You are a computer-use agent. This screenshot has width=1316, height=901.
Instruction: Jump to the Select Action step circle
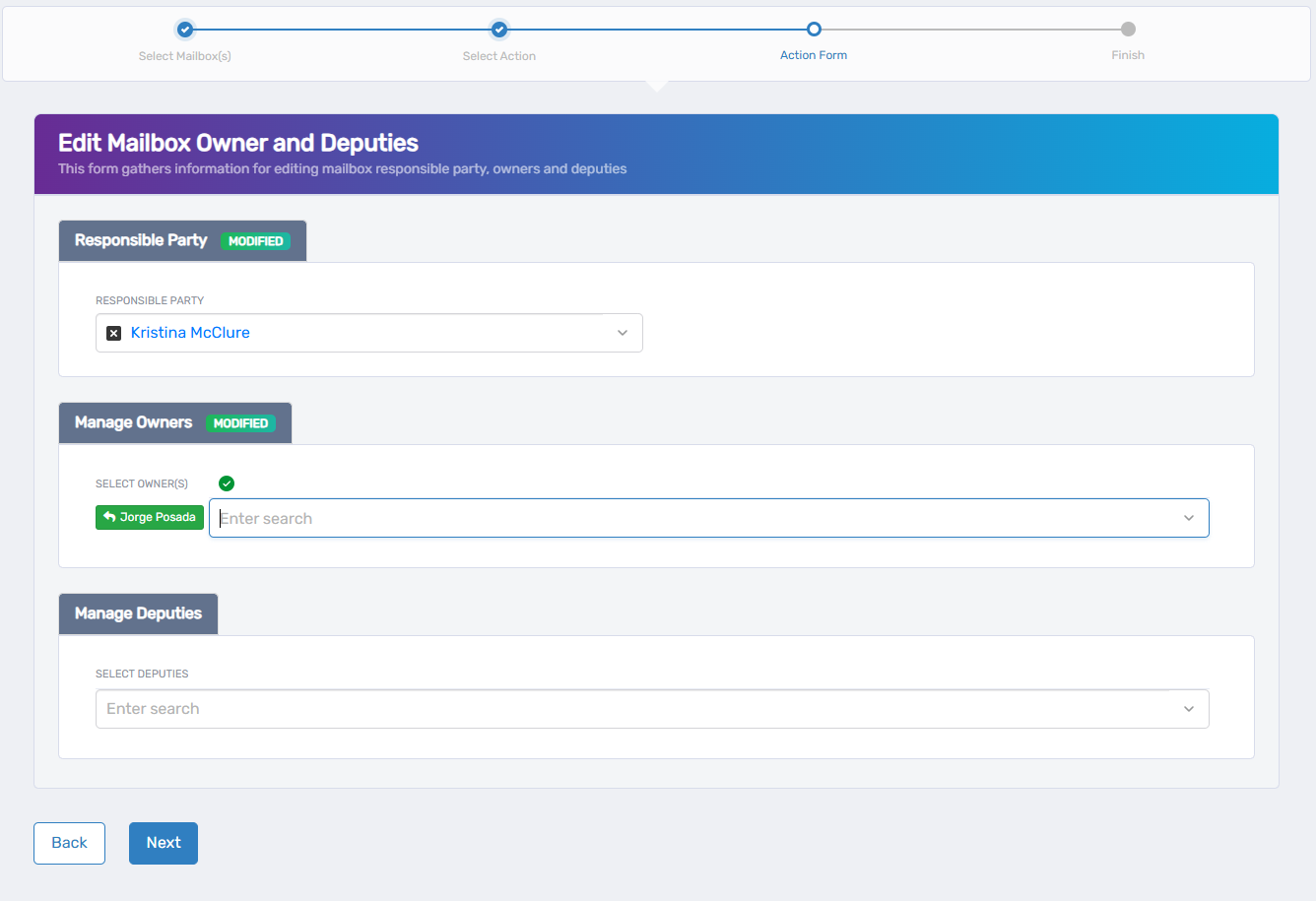point(499,30)
